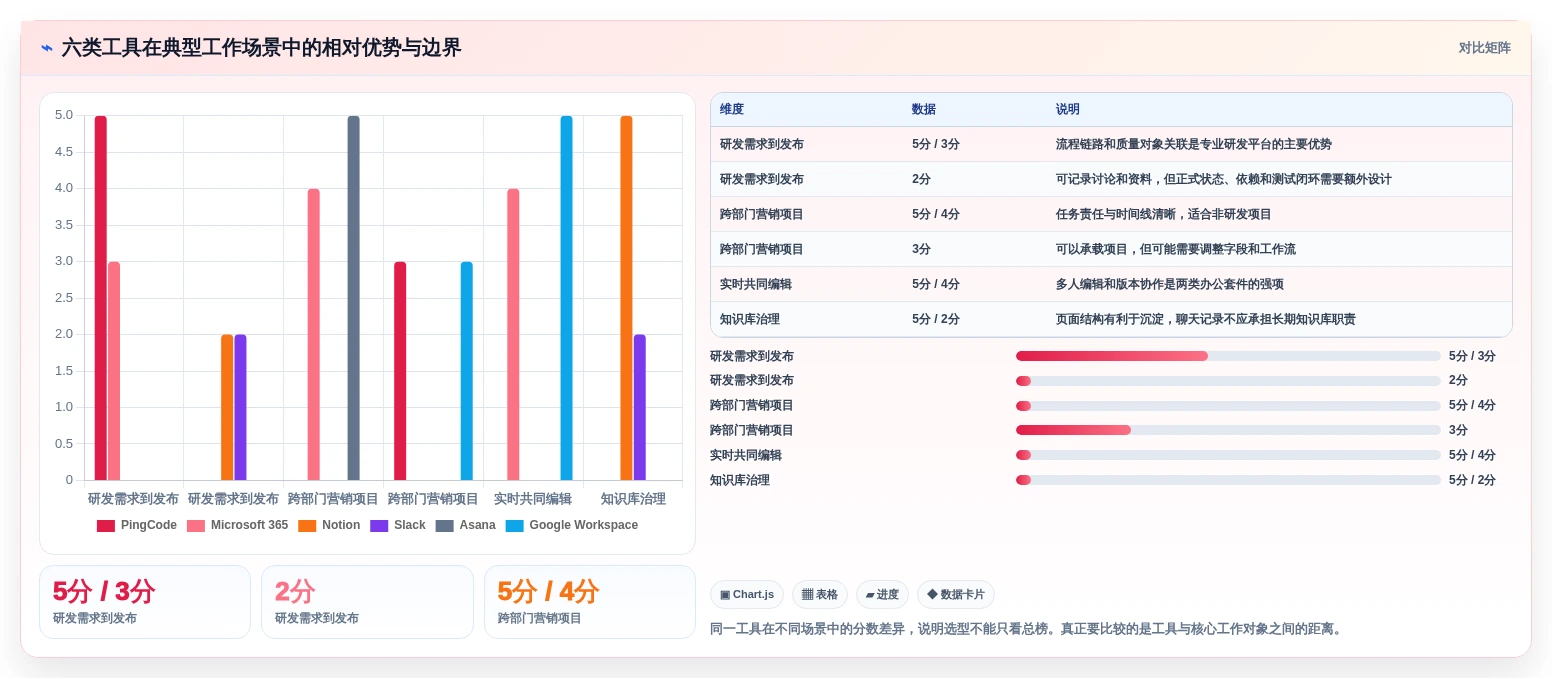Toggle the Asana legend entry
This screenshot has width=1552, height=678.
[465, 526]
